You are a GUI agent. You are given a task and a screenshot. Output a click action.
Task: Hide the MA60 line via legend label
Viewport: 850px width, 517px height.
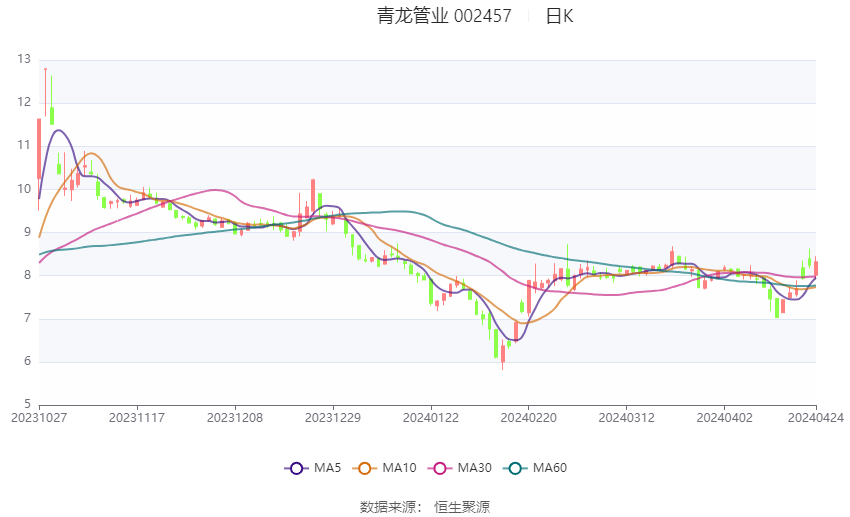(x=550, y=468)
